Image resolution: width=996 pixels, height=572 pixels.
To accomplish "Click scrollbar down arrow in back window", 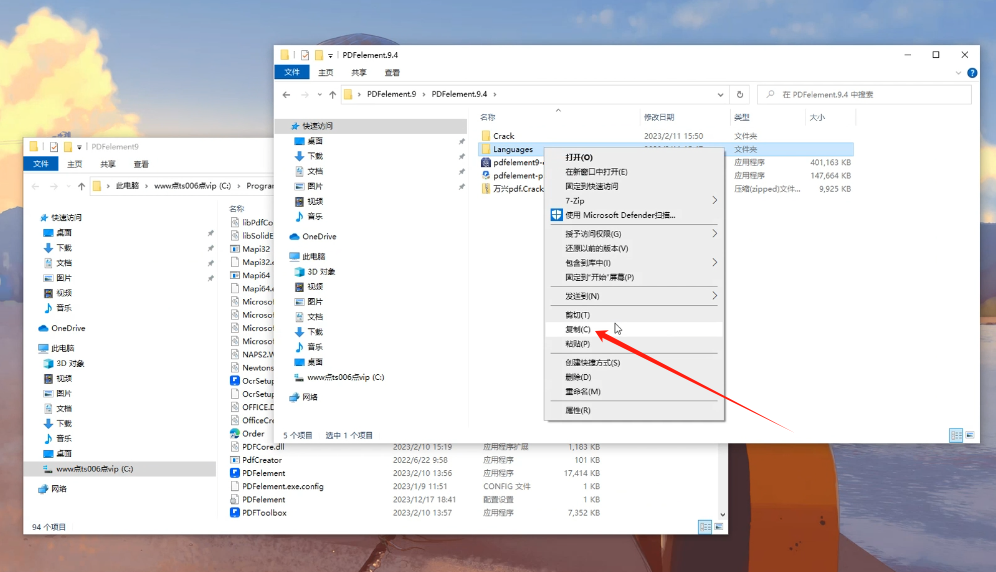I will [x=723, y=514].
